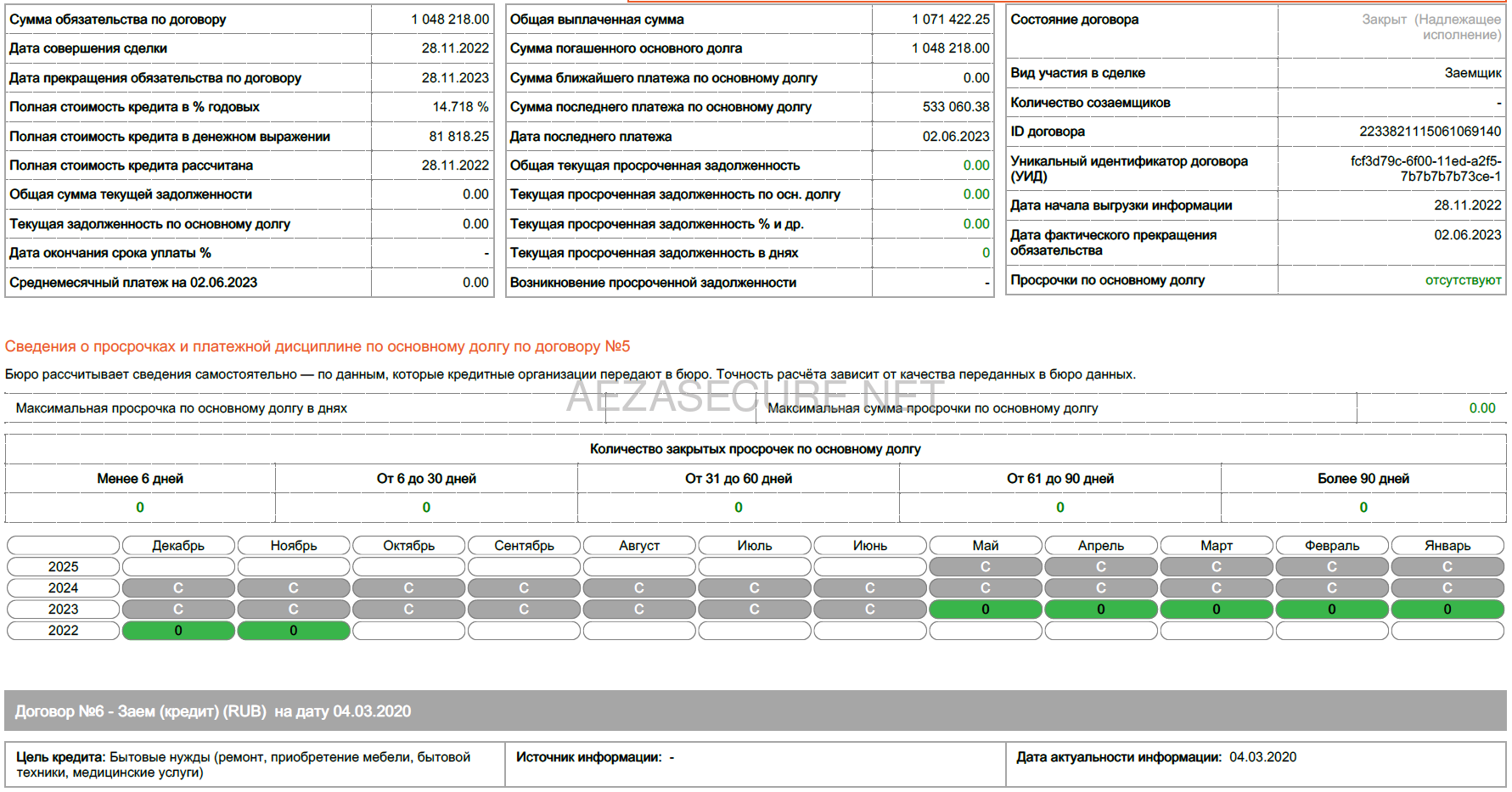
Task: Select column header 'От 61 до 90 дней'
Action: click(x=1060, y=479)
